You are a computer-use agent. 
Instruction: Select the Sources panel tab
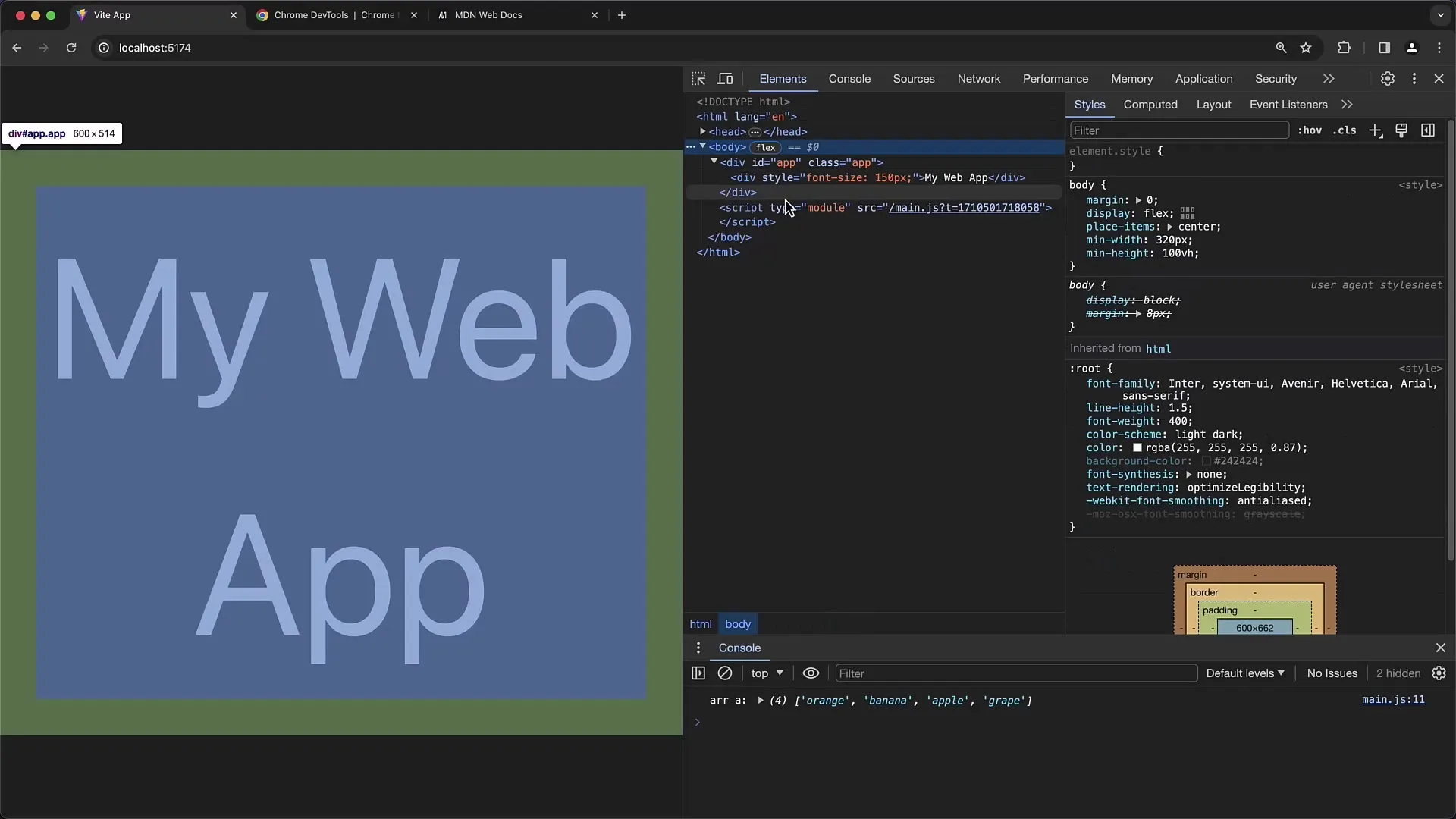[x=913, y=78]
